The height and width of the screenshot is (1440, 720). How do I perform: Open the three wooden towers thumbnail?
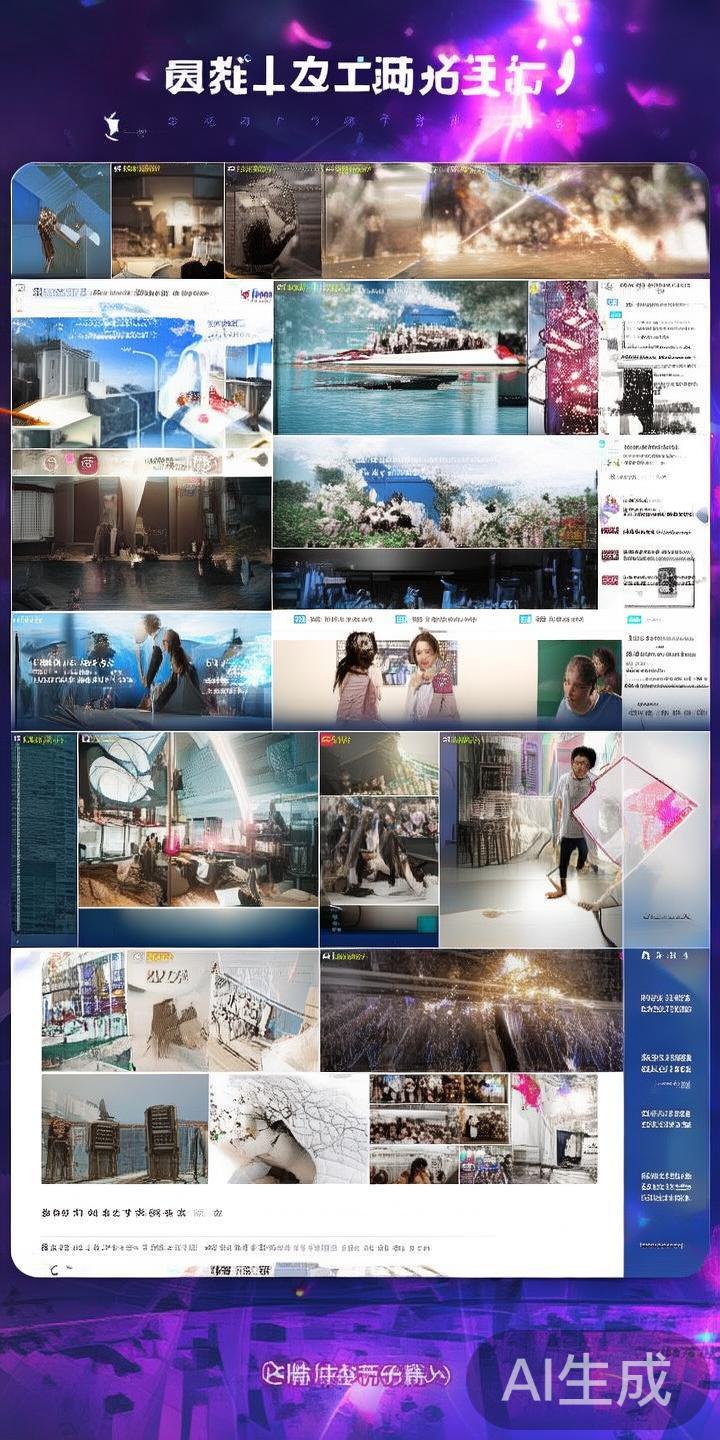click(x=124, y=1130)
